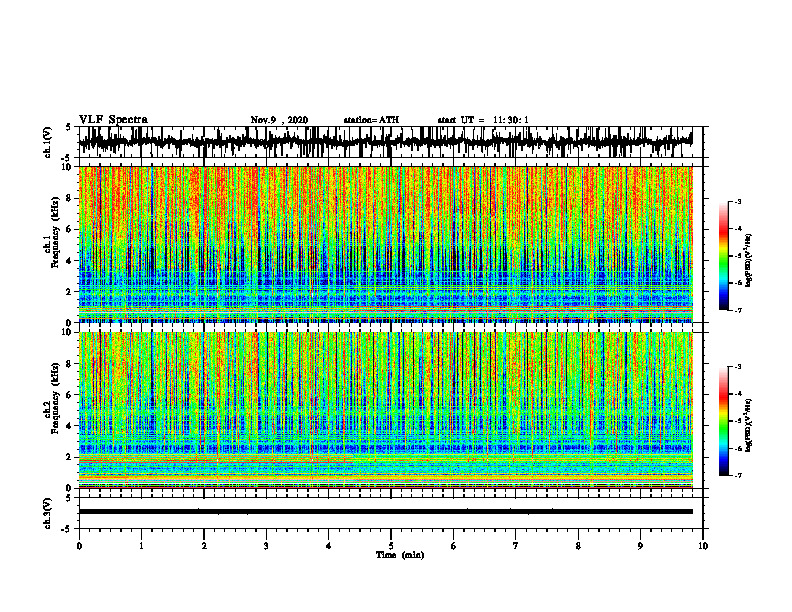This screenshot has height=612, width=792.
Task: Click inside the ch.2 frequency spectrogram panel
Action: point(386,410)
